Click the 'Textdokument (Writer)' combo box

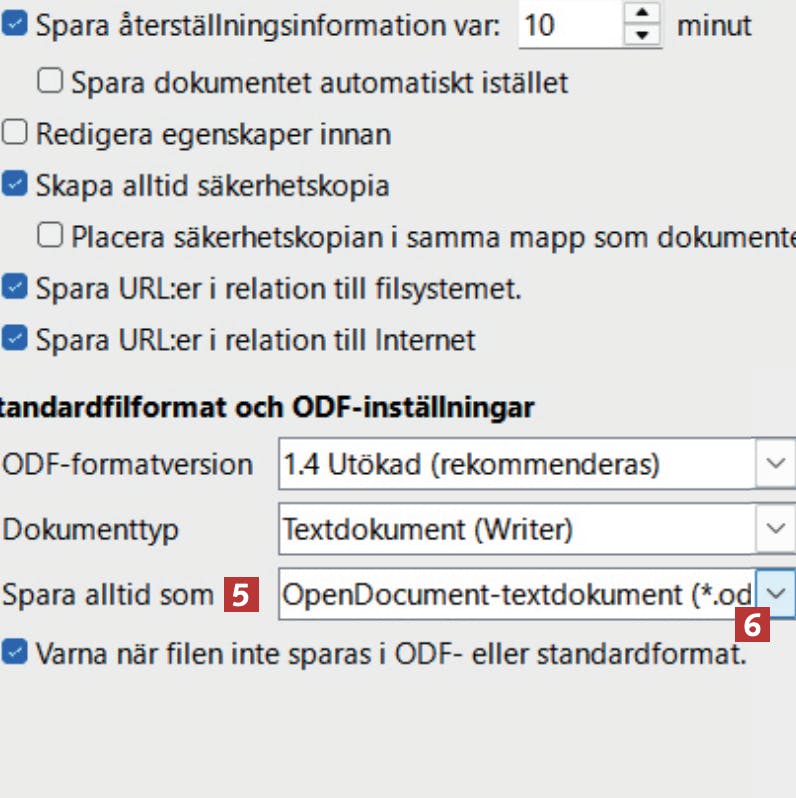pos(515,529)
